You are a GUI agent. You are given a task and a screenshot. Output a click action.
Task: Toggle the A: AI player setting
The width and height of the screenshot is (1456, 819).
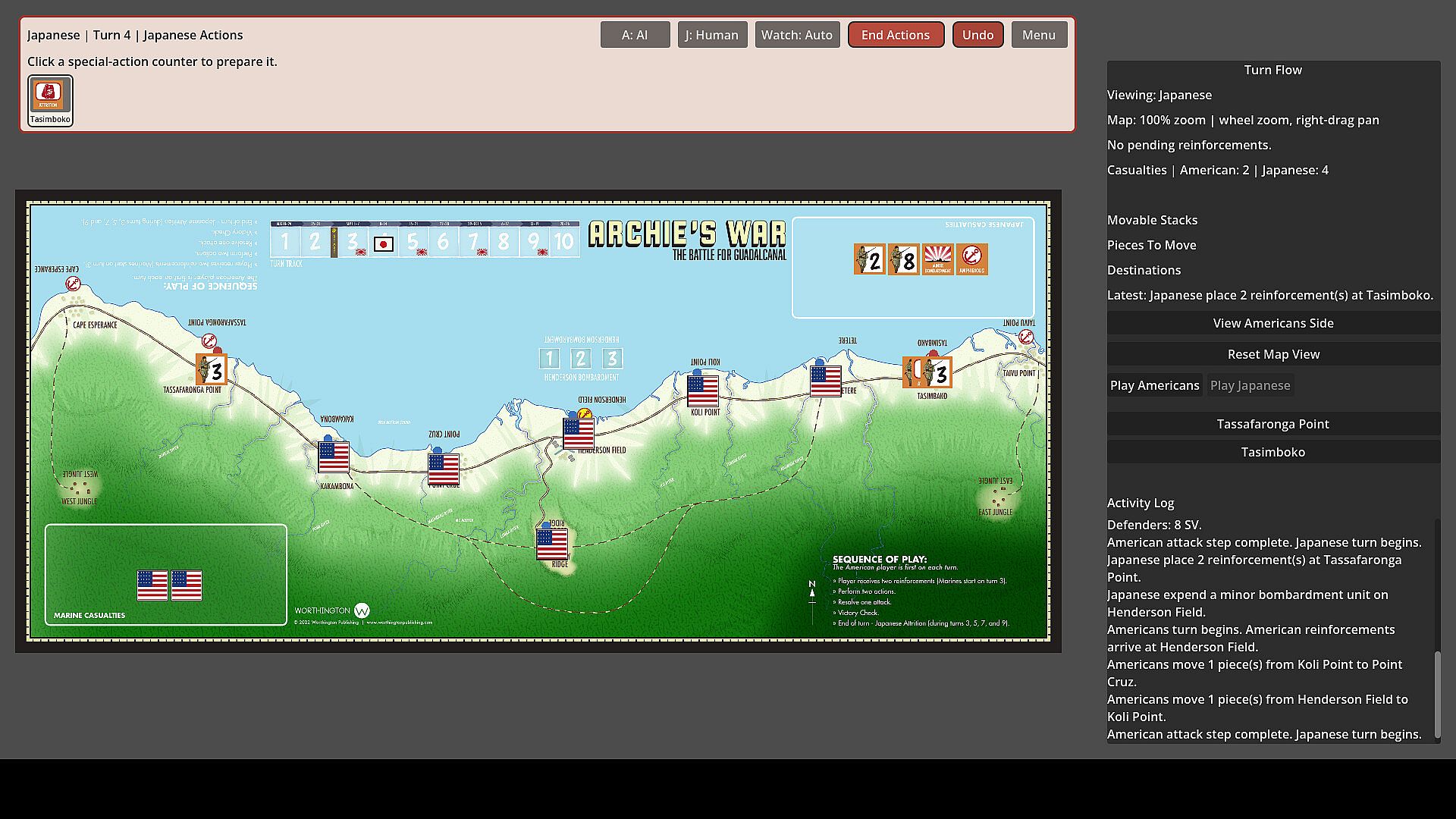click(635, 35)
